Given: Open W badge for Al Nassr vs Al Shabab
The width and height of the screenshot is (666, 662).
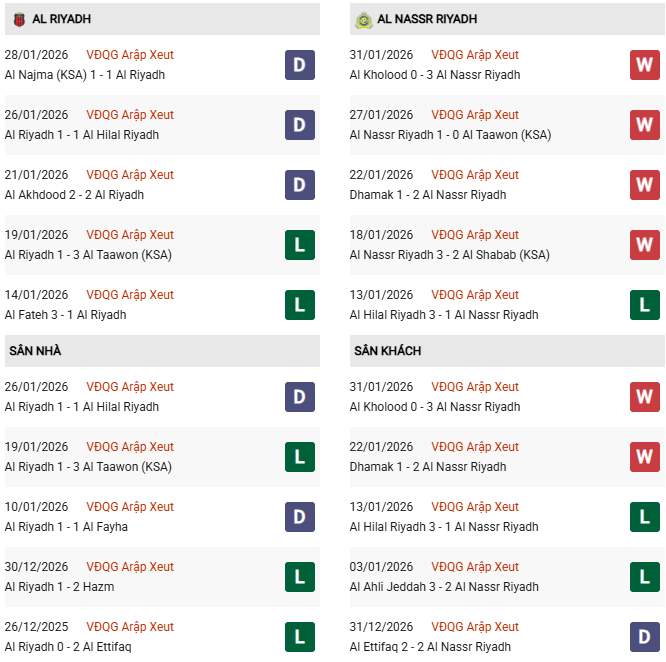Looking at the screenshot, I should pyautogui.click(x=645, y=245).
